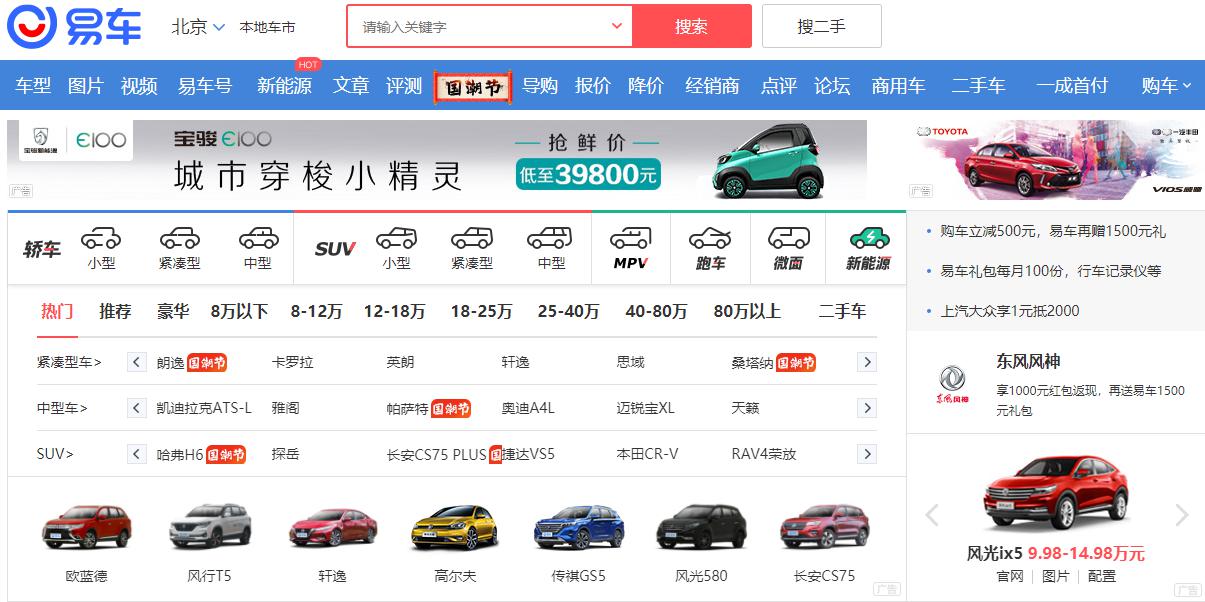Select the 轿车 中型 car icon
This screenshot has width=1205, height=602.
click(x=258, y=238)
